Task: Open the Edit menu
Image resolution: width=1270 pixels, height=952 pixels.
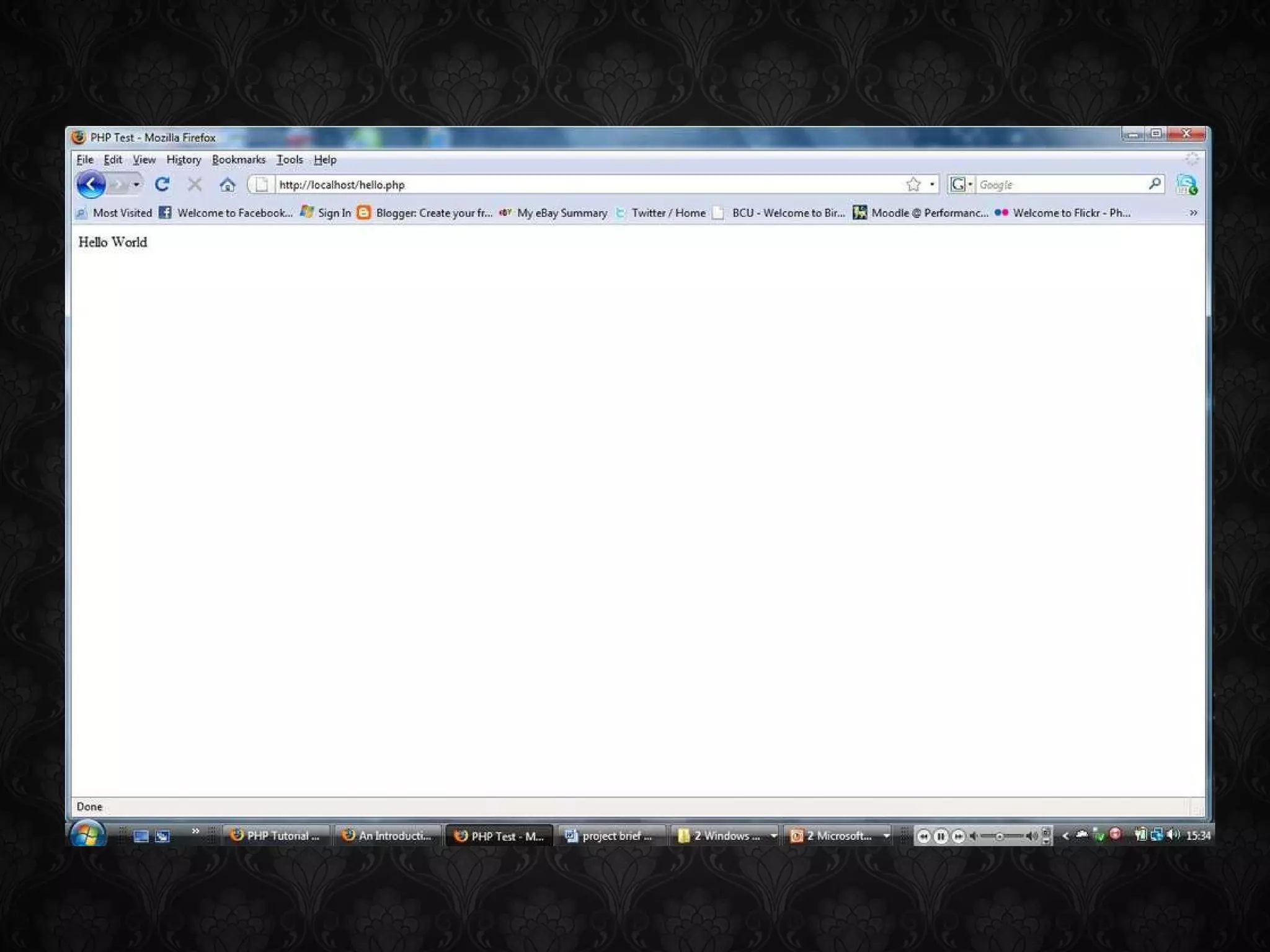Action: (113, 160)
